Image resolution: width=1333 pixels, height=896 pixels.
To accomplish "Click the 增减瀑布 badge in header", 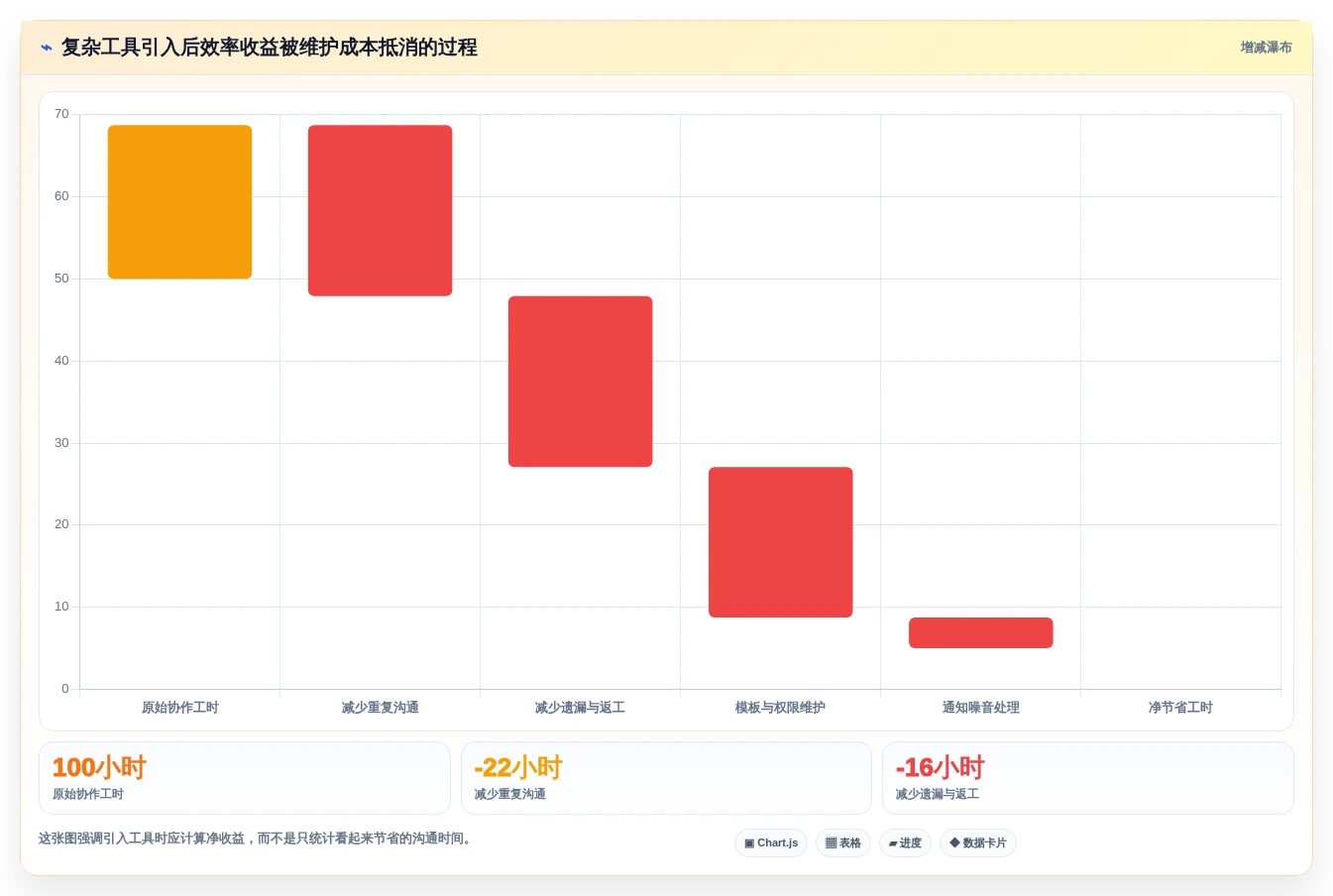I will pyautogui.click(x=1266, y=48).
